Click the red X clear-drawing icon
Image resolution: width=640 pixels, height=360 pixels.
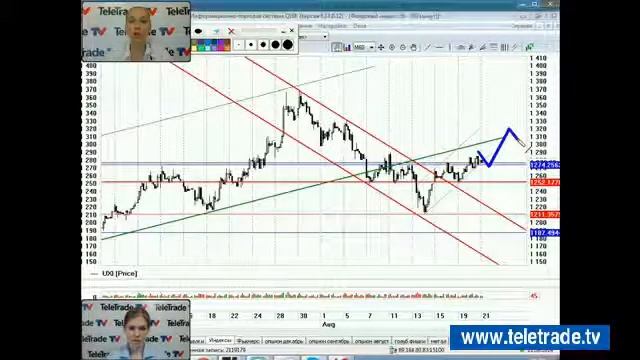point(231,31)
